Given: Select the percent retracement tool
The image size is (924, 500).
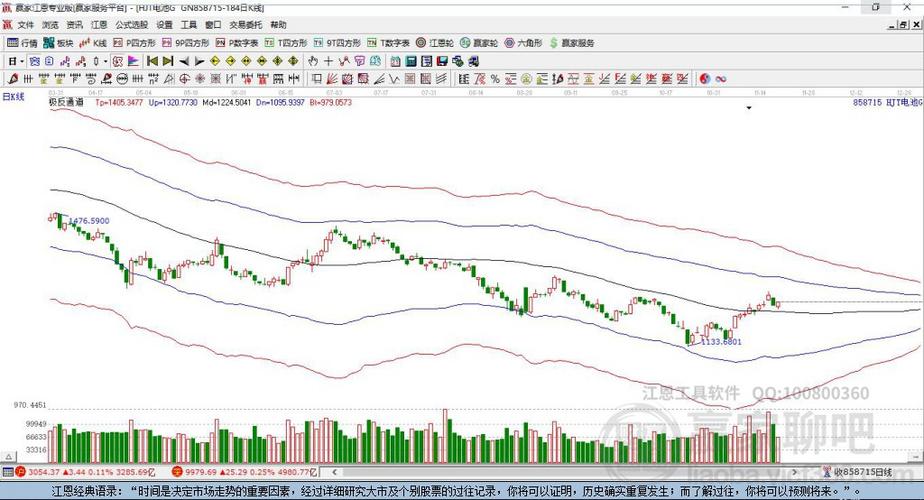Looking at the screenshot, I should [x=495, y=79].
